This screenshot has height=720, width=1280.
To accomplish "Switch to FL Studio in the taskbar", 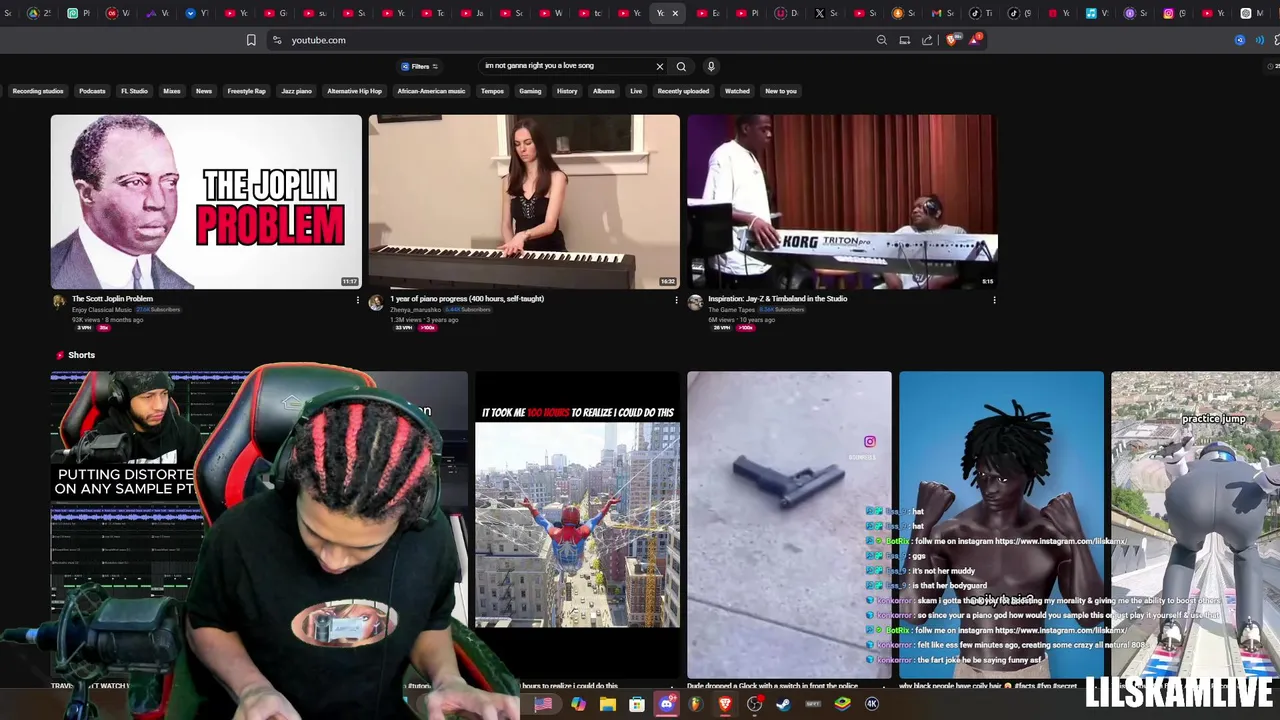I will coord(696,704).
